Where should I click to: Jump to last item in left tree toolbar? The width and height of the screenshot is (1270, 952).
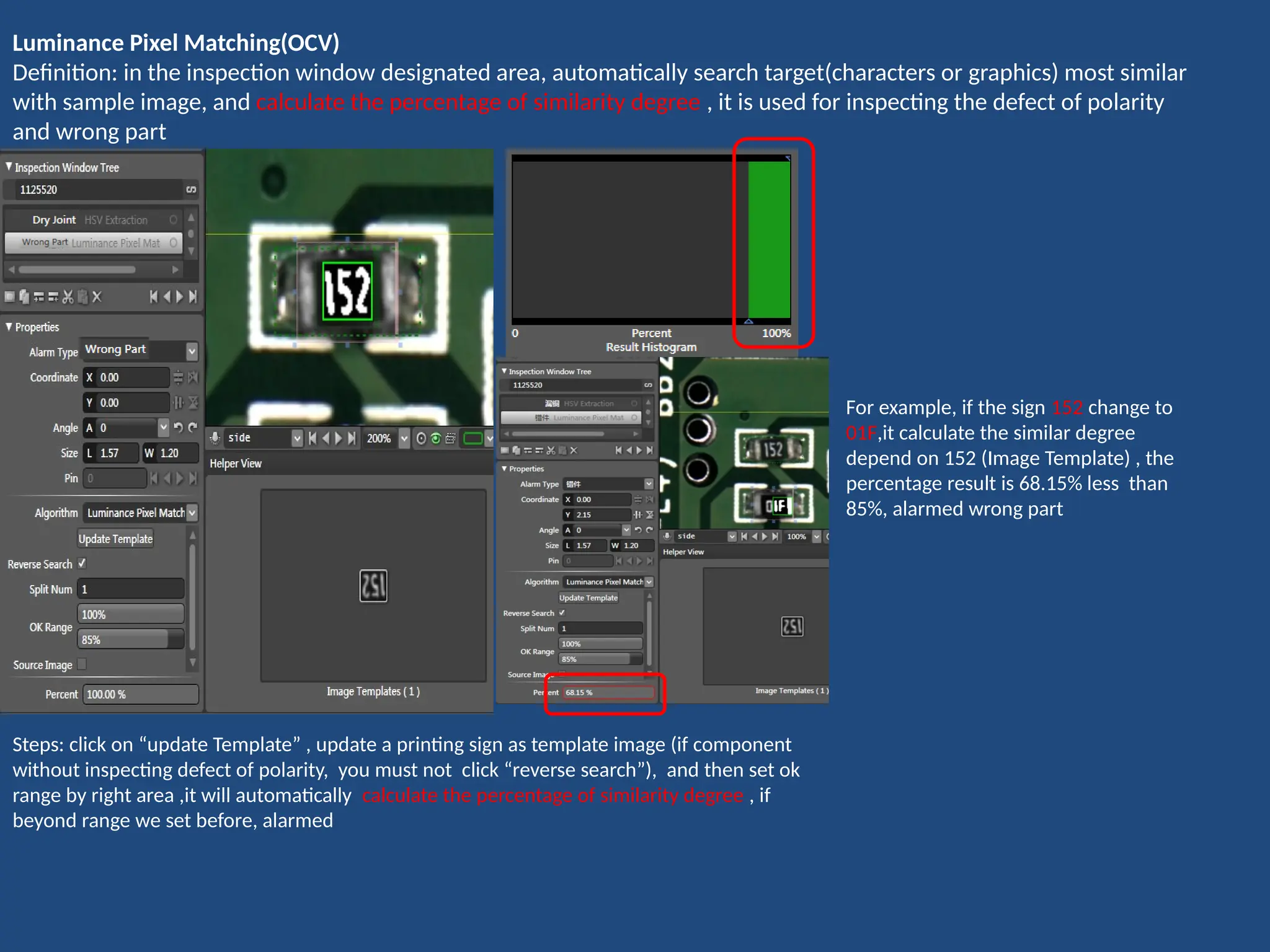coord(193,297)
